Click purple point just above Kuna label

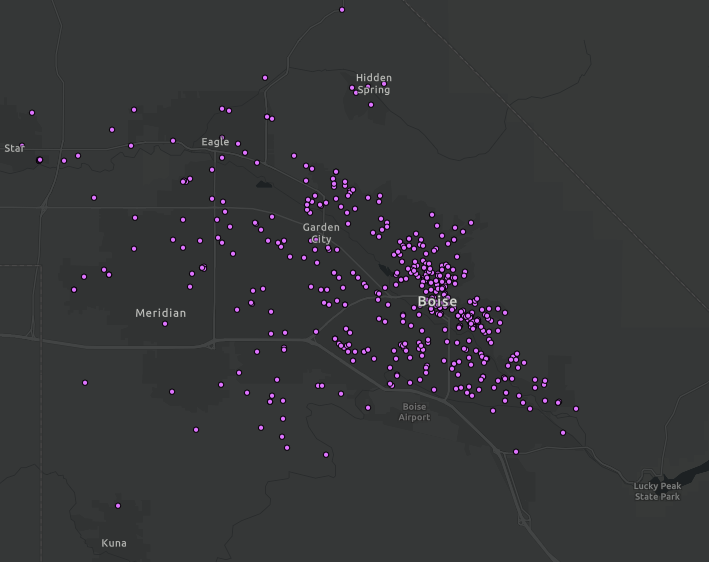tap(118, 505)
